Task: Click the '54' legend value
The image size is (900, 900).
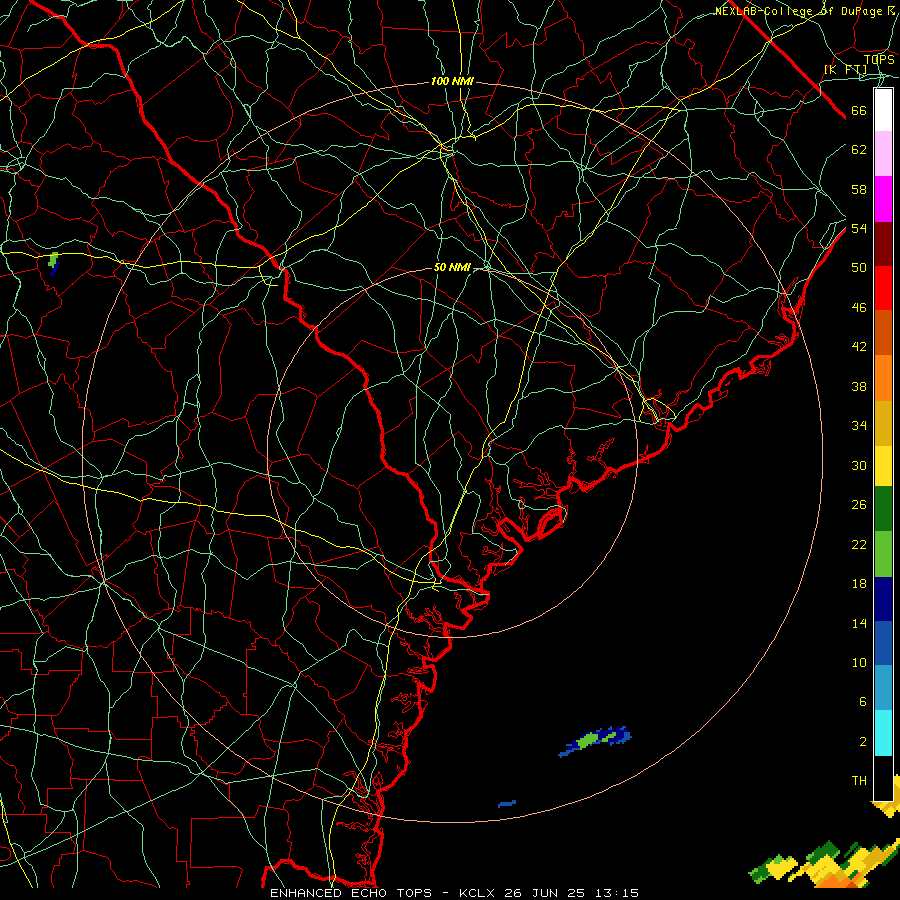Action: (x=859, y=228)
